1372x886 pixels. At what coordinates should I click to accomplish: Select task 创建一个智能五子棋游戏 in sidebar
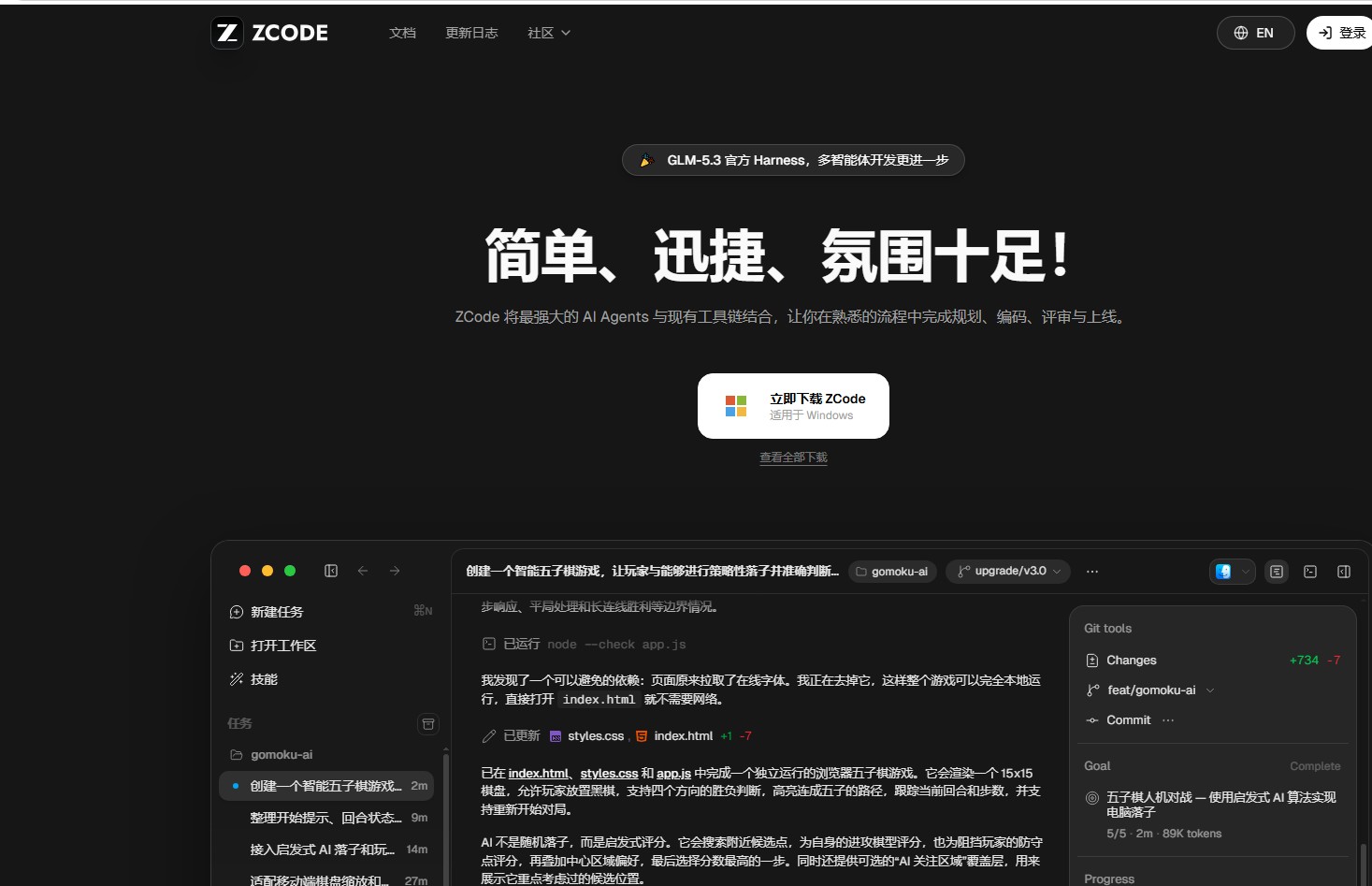click(x=326, y=786)
